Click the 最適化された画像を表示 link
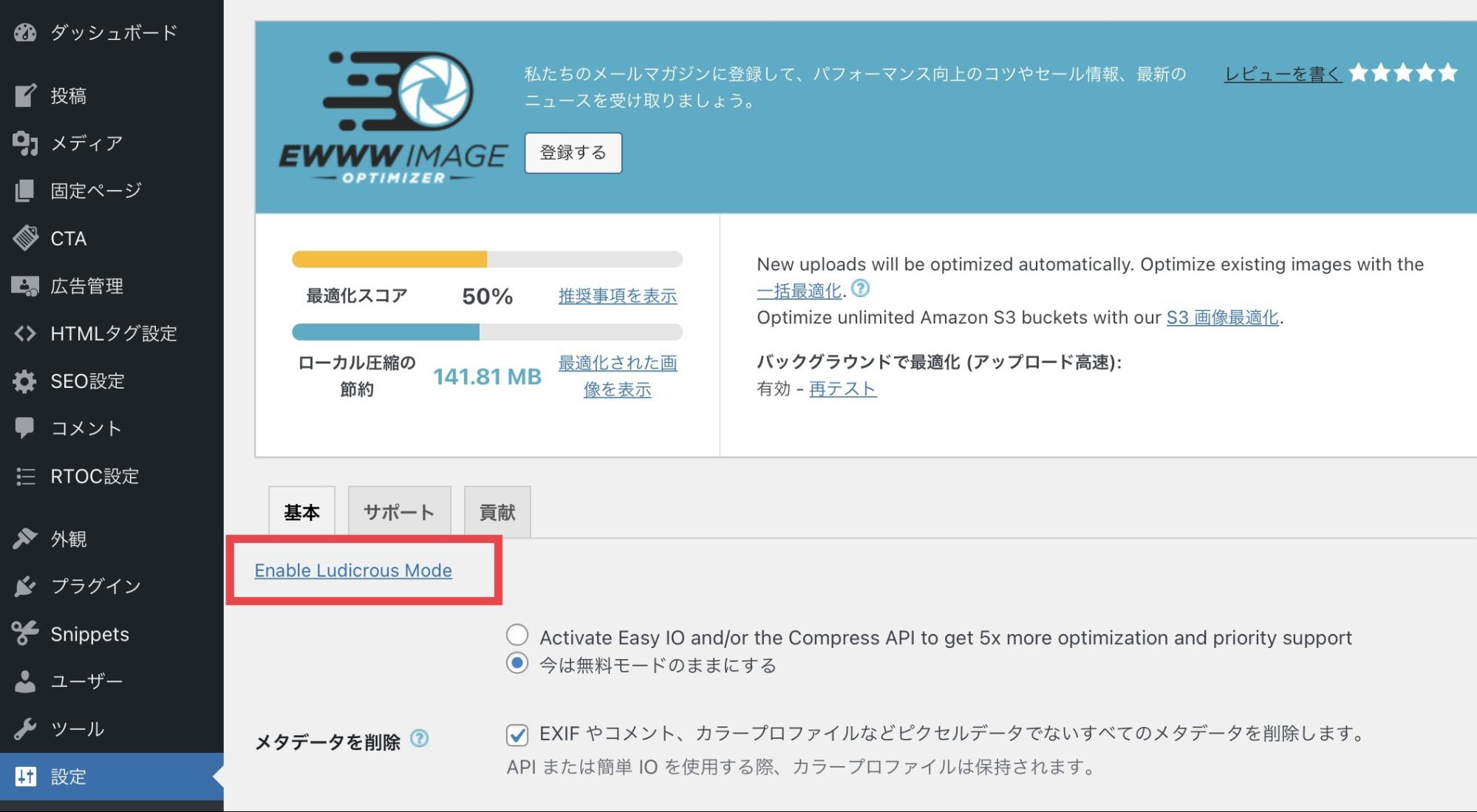Viewport: 1477px width, 812px height. pos(618,376)
